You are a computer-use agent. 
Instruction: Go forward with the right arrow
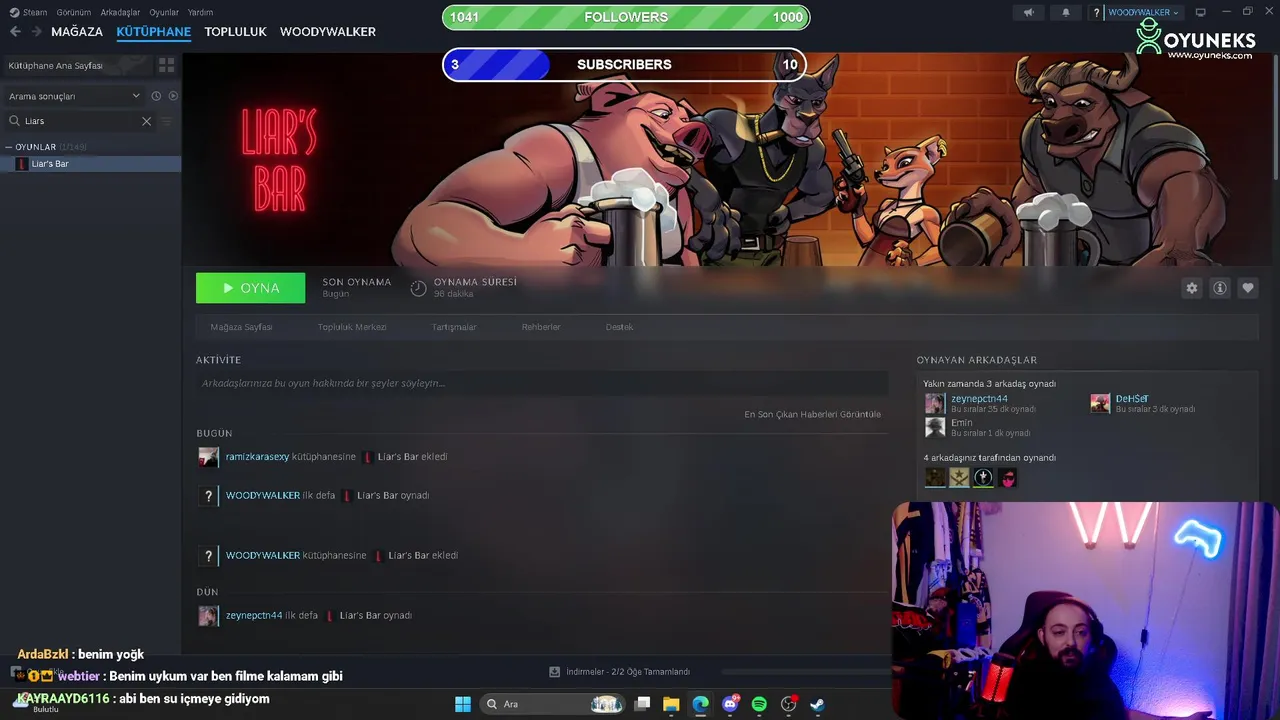37,32
